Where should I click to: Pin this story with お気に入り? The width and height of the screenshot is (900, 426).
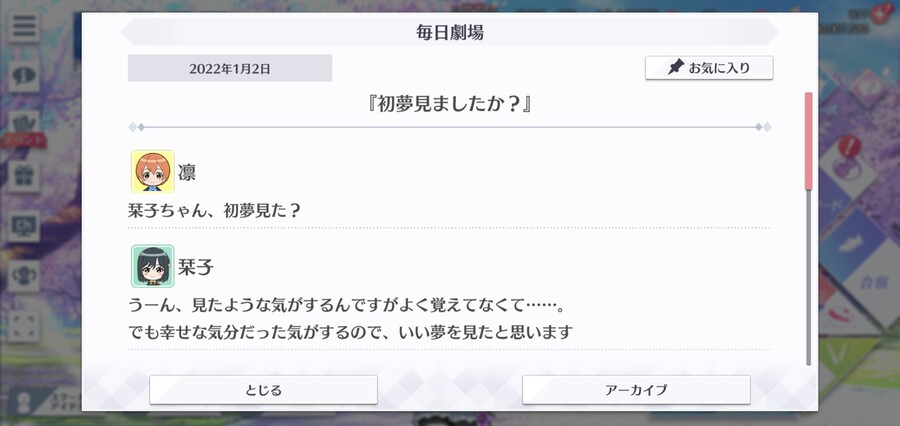(709, 68)
